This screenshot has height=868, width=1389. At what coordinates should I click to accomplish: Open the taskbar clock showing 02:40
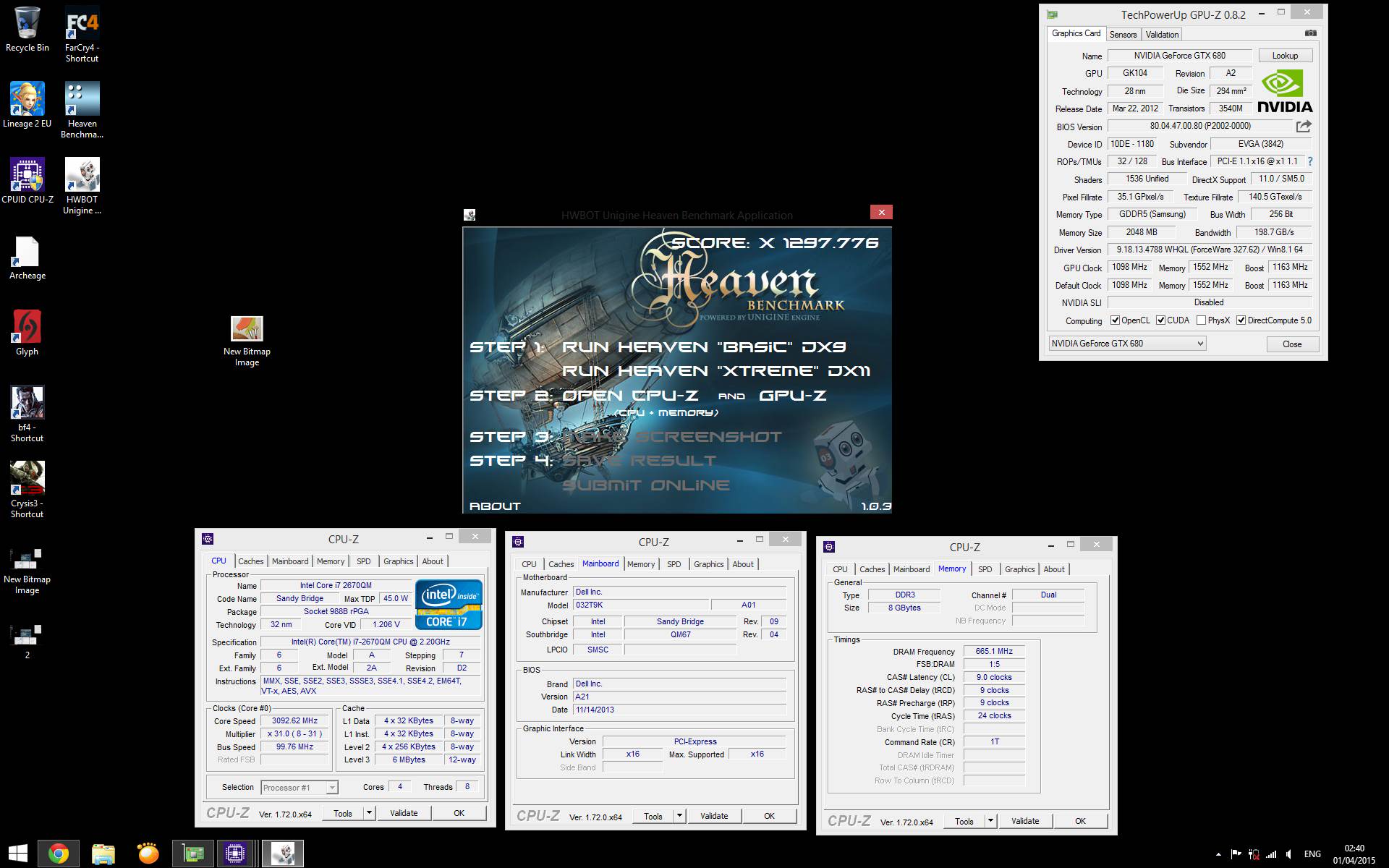click(1354, 854)
